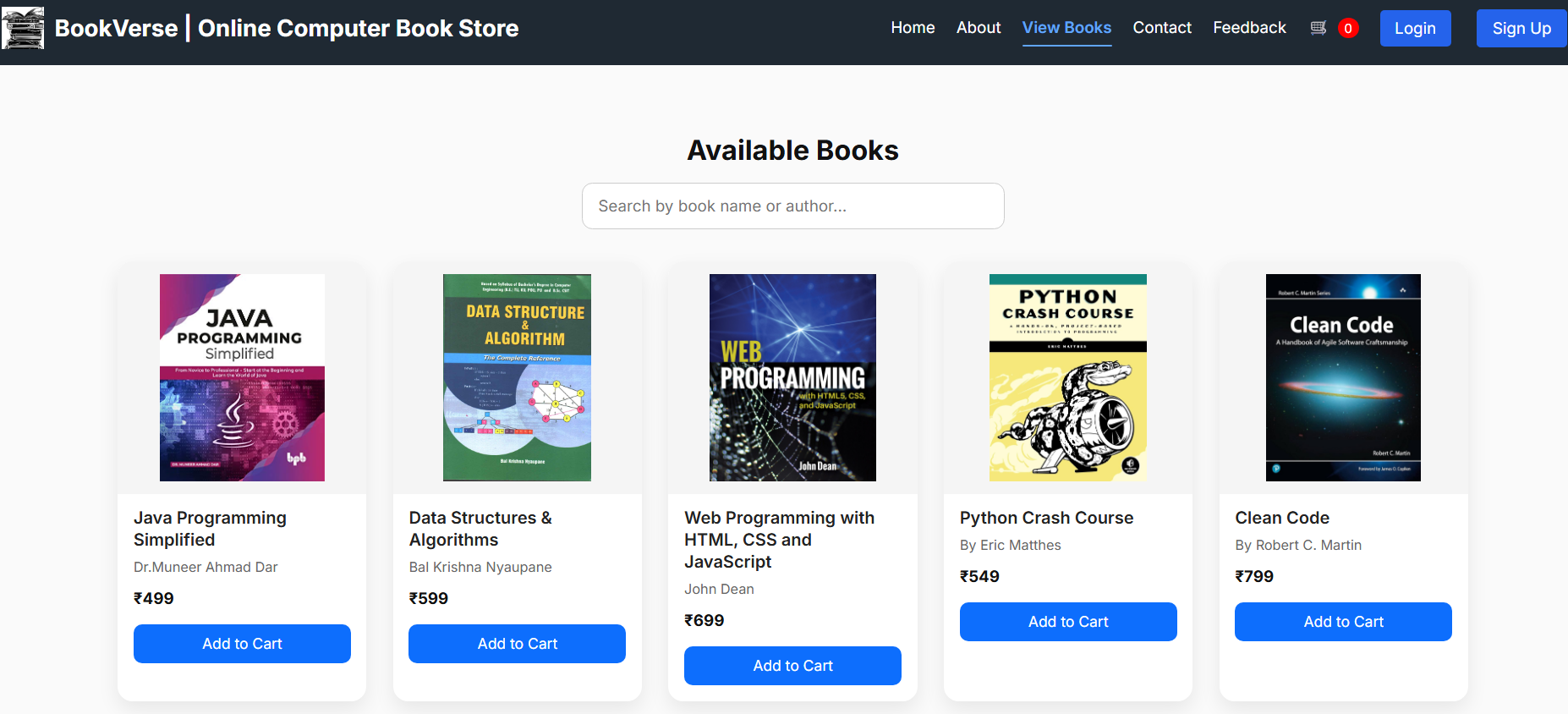This screenshot has height=714, width=1568.
Task: Add Python Crash Course to cart
Action: click(1067, 622)
